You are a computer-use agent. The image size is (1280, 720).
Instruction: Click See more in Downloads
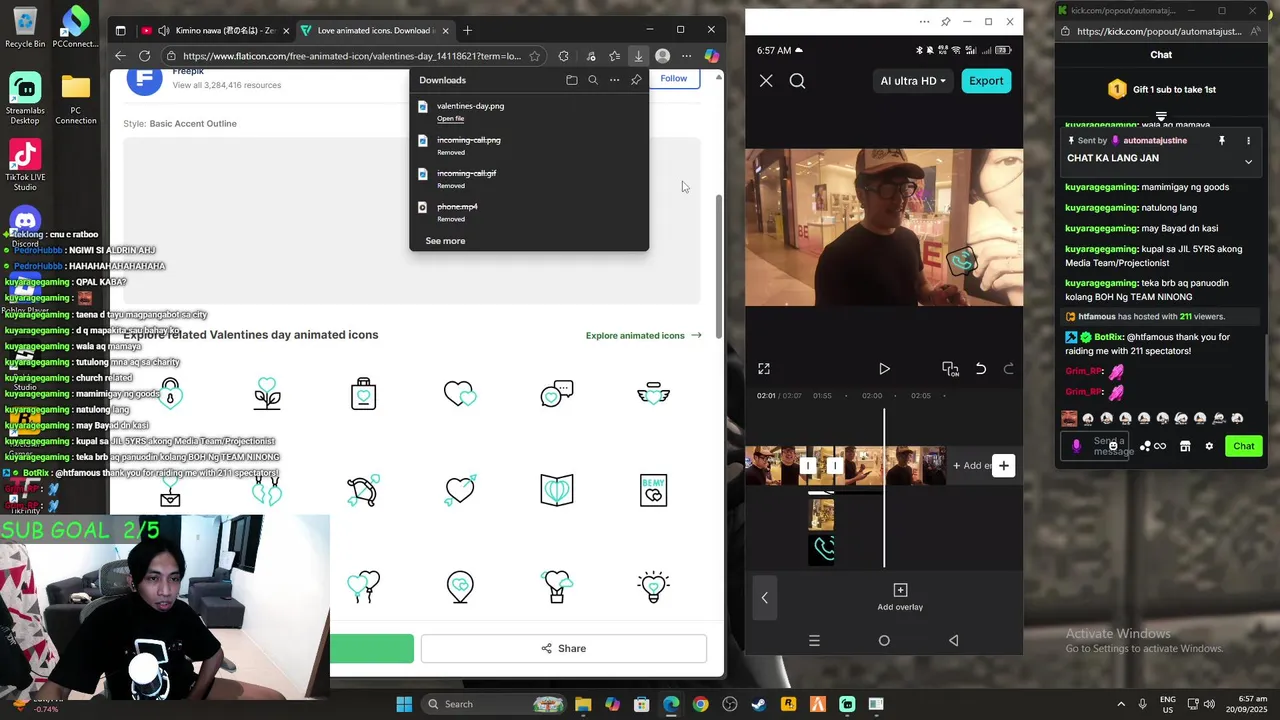tap(445, 241)
